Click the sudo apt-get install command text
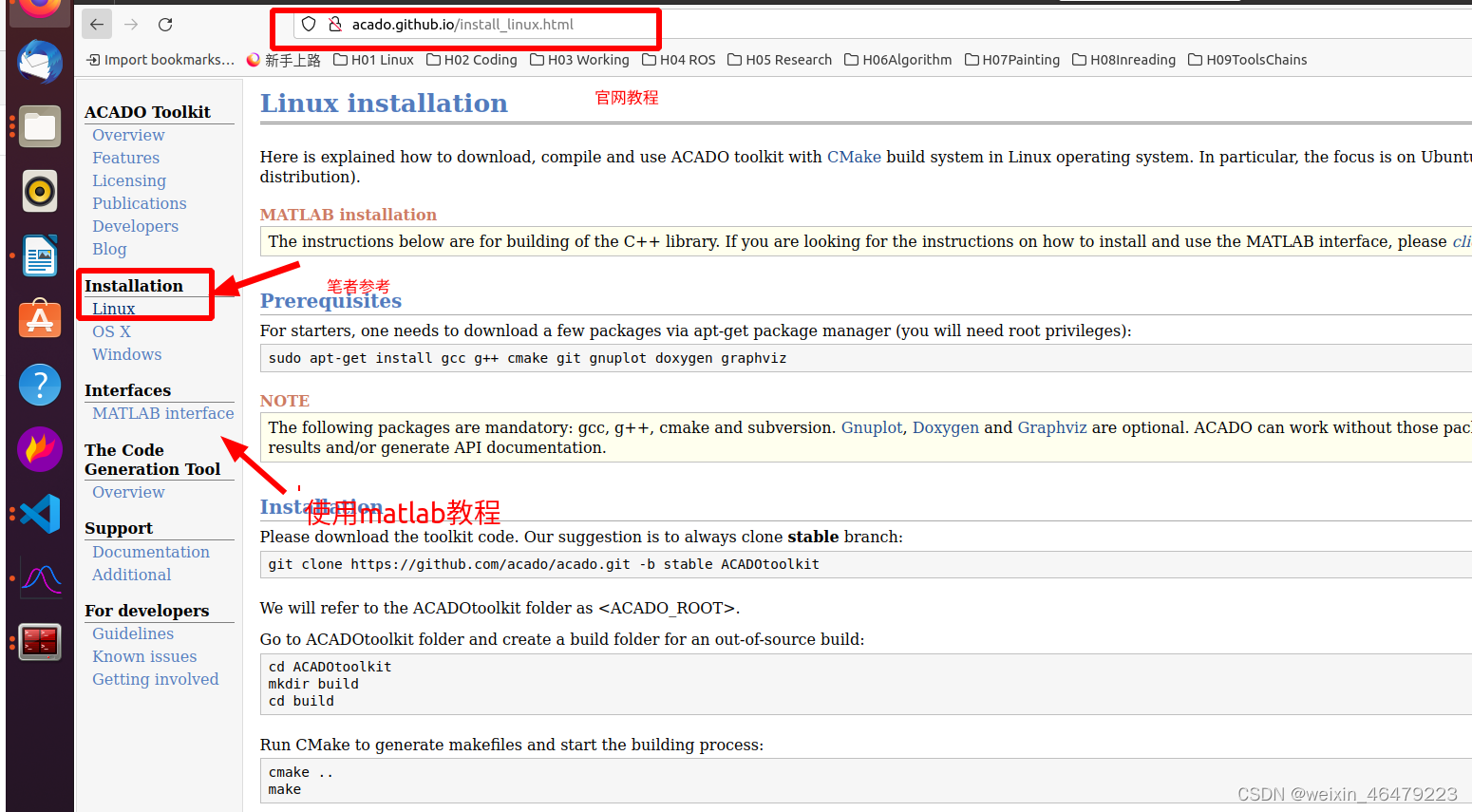 click(527, 358)
